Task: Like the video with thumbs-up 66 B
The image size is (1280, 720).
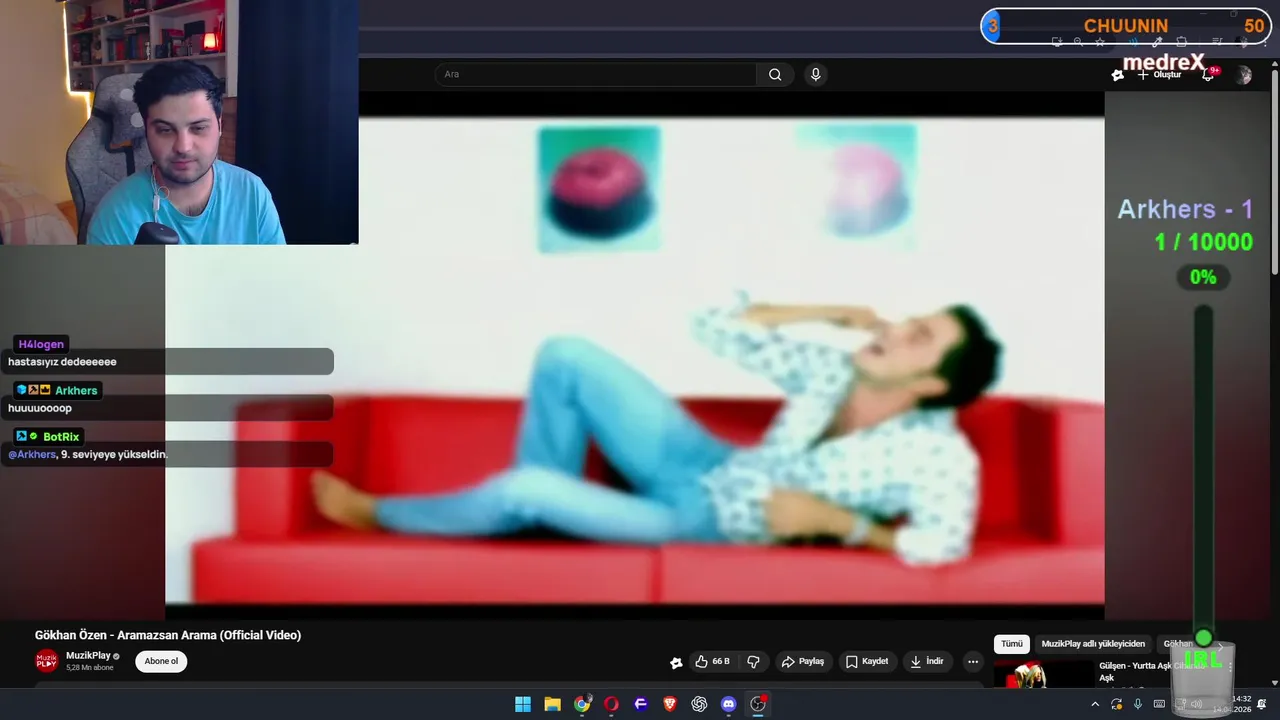Action: [x=712, y=661]
